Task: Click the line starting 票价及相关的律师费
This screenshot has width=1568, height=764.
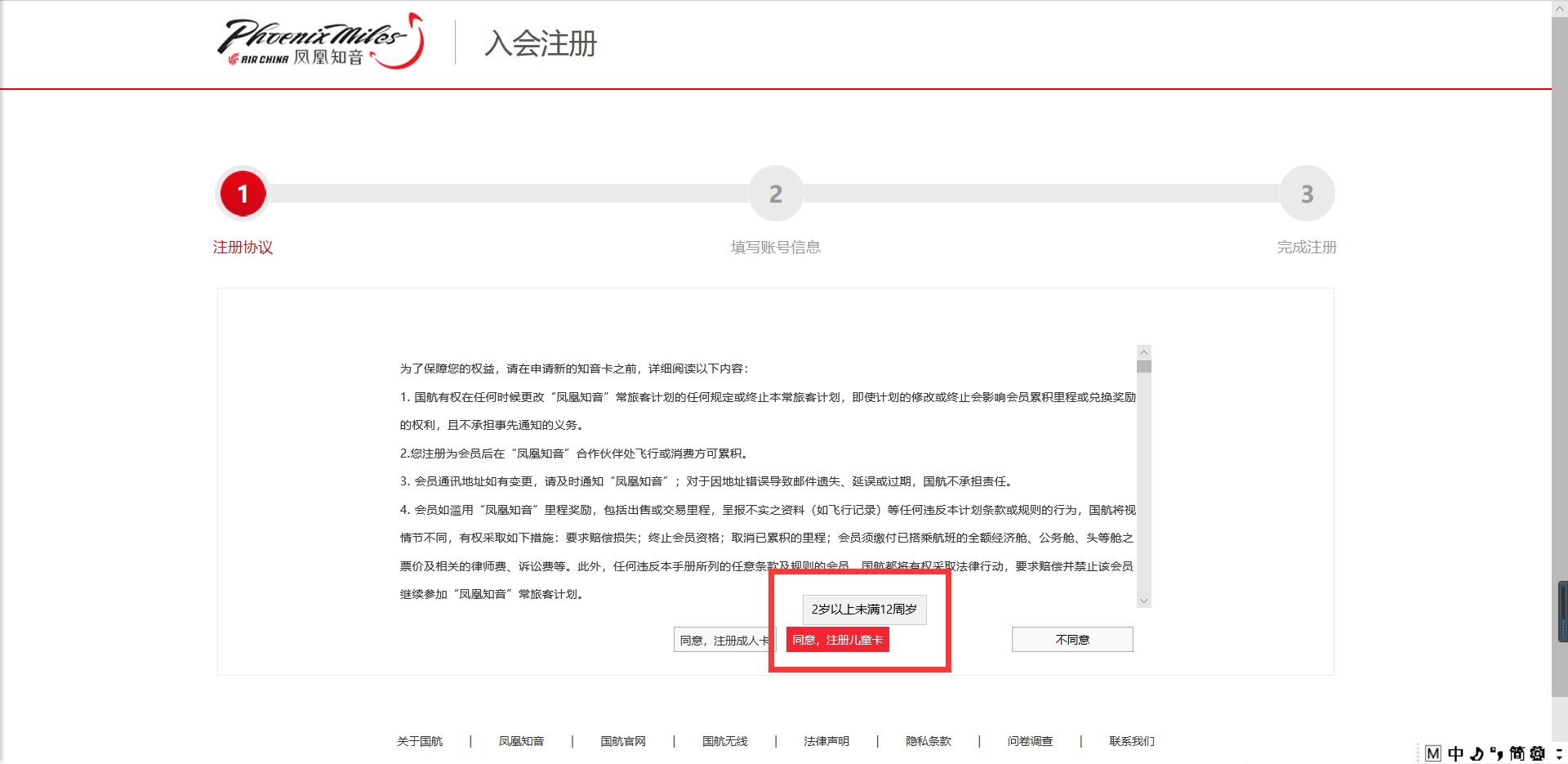Action: click(x=767, y=566)
